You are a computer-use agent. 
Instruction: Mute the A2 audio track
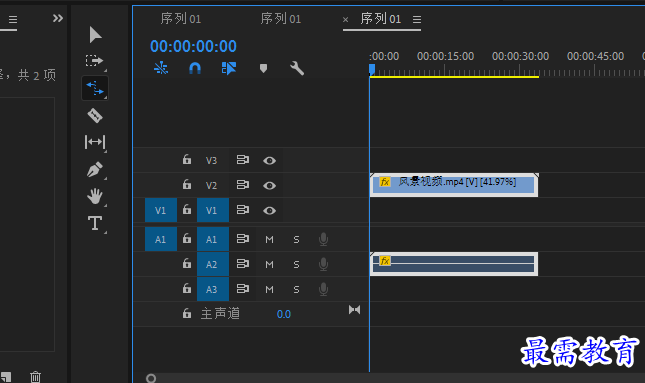269,265
